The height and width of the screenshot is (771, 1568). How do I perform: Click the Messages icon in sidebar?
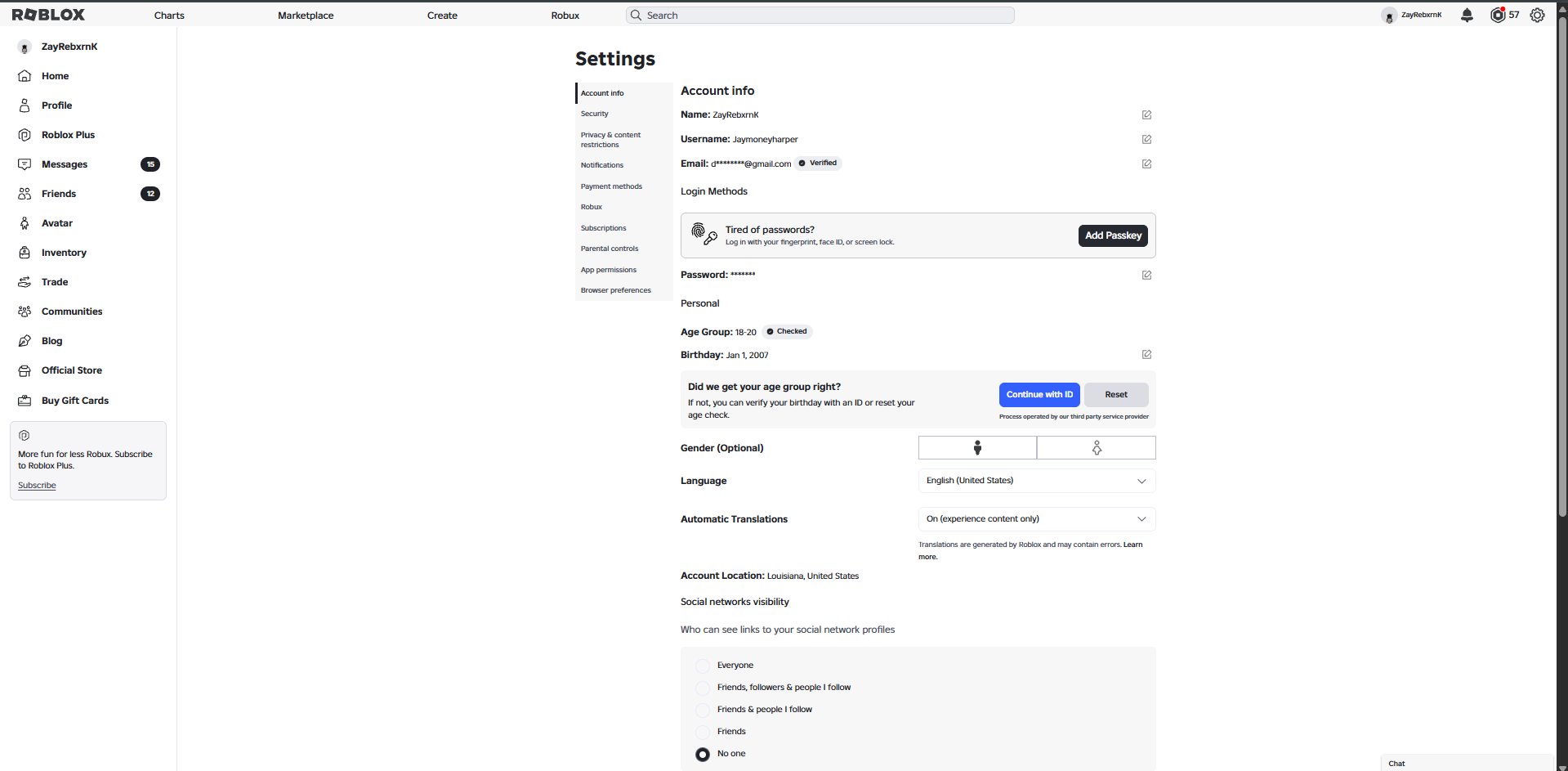[25, 164]
